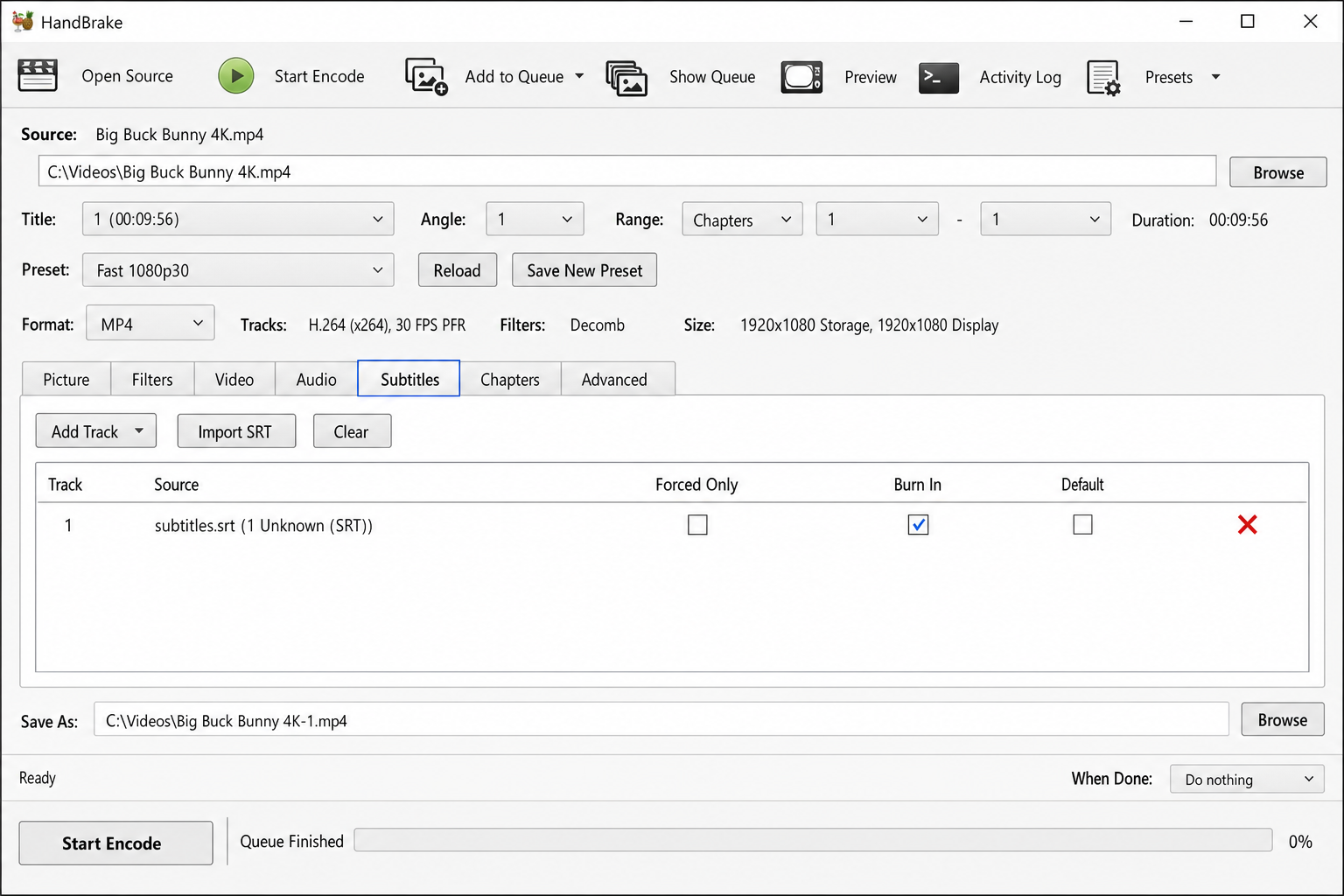Image resolution: width=1344 pixels, height=896 pixels.
Task: Open the Format MP4 dropdown
Action: [x=150, y=324]
